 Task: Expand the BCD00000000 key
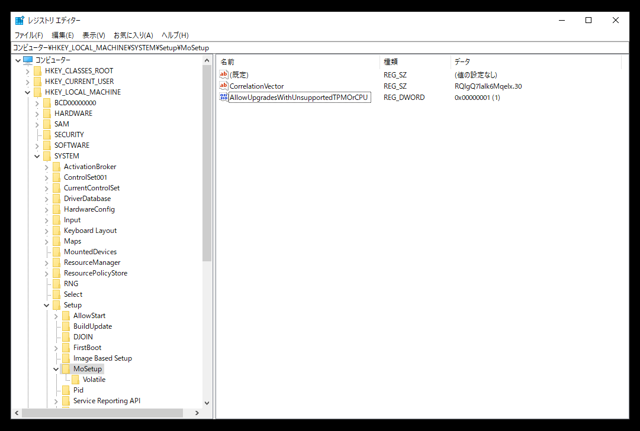(x=37, y=103)
